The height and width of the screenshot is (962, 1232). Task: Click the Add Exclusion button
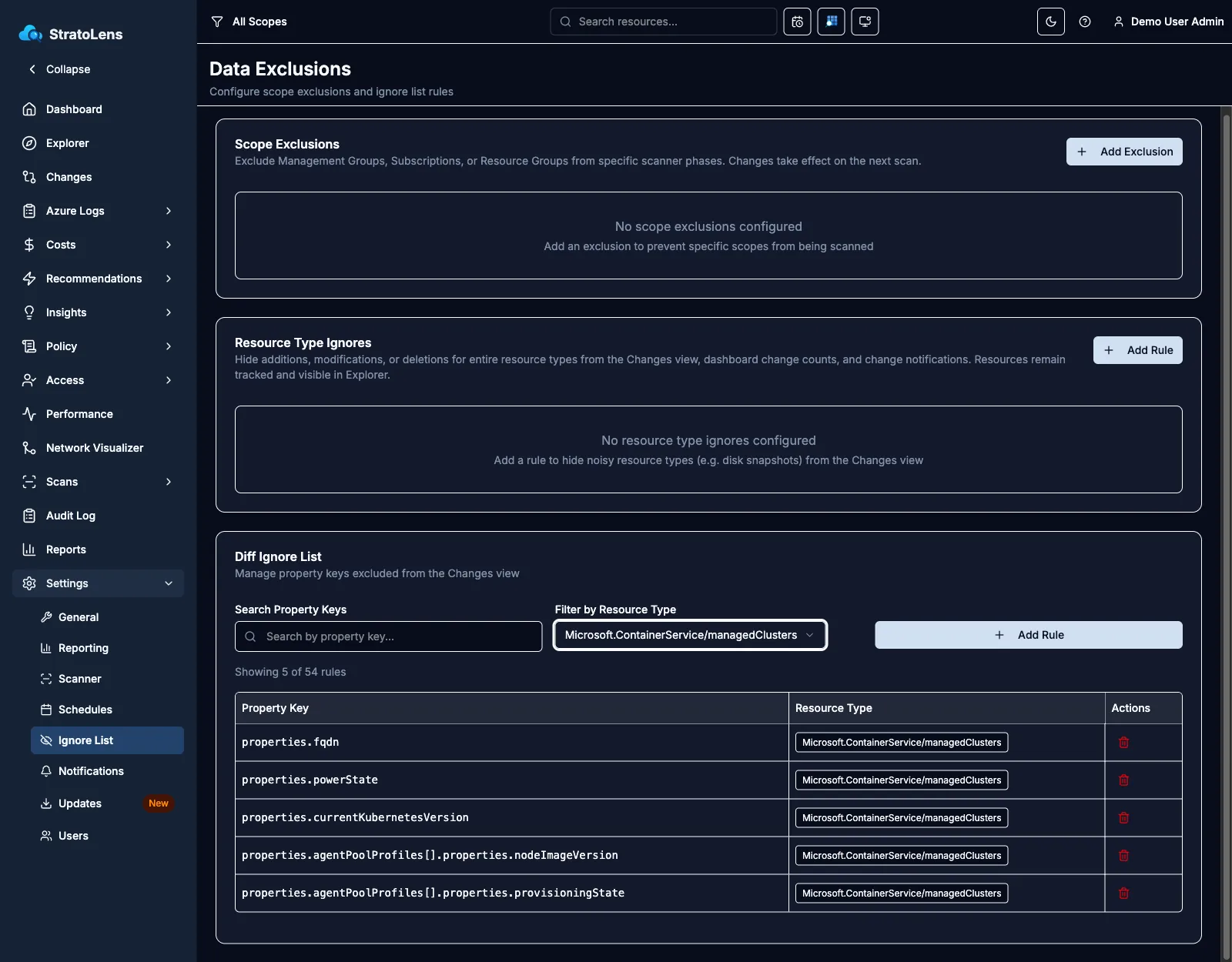[1124, 152]
